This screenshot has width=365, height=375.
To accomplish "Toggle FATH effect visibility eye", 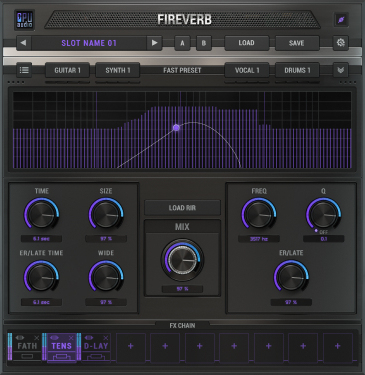I will [x=20, y=338].
